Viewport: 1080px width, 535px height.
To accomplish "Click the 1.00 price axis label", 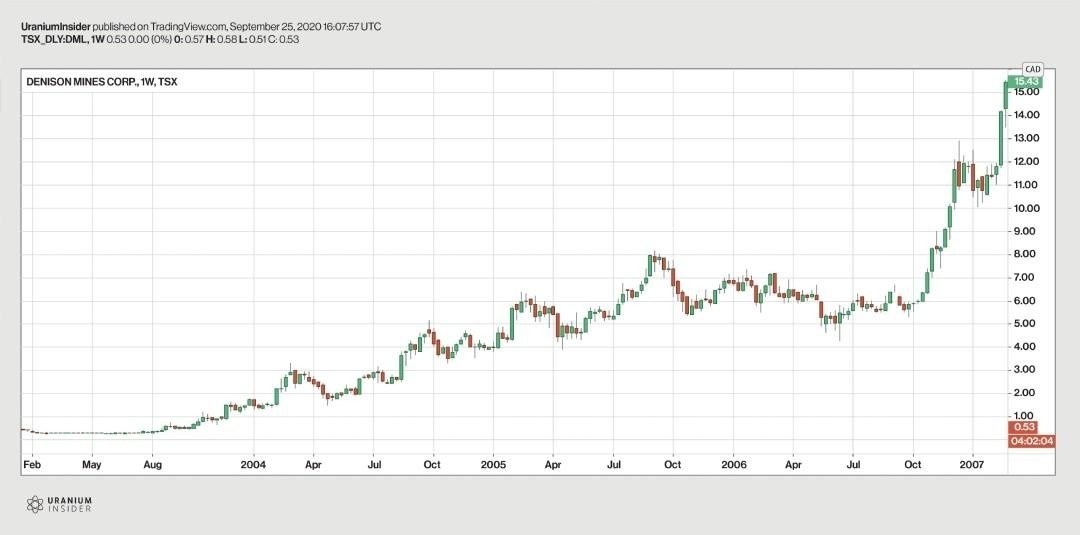I will tap(1026, 416).
